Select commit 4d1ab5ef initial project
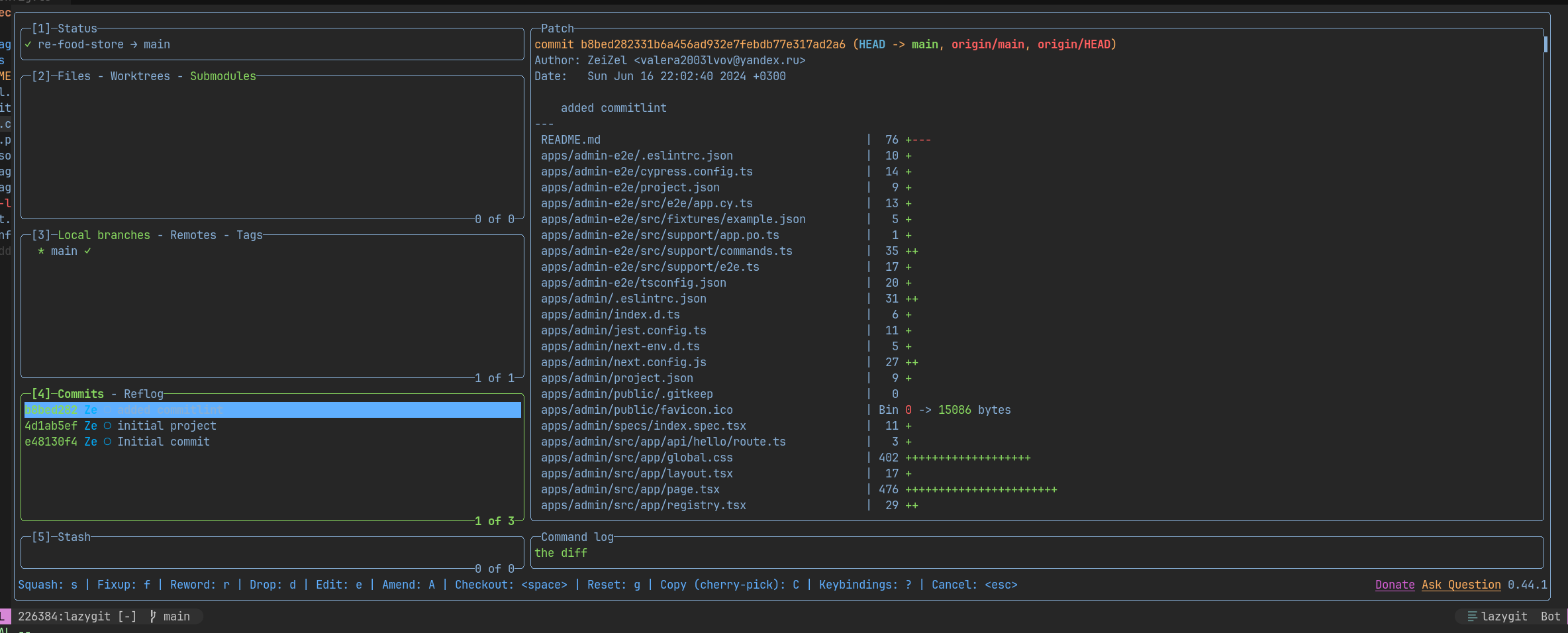The width and height of the screenshot is (1568, 633). [273, 426]
